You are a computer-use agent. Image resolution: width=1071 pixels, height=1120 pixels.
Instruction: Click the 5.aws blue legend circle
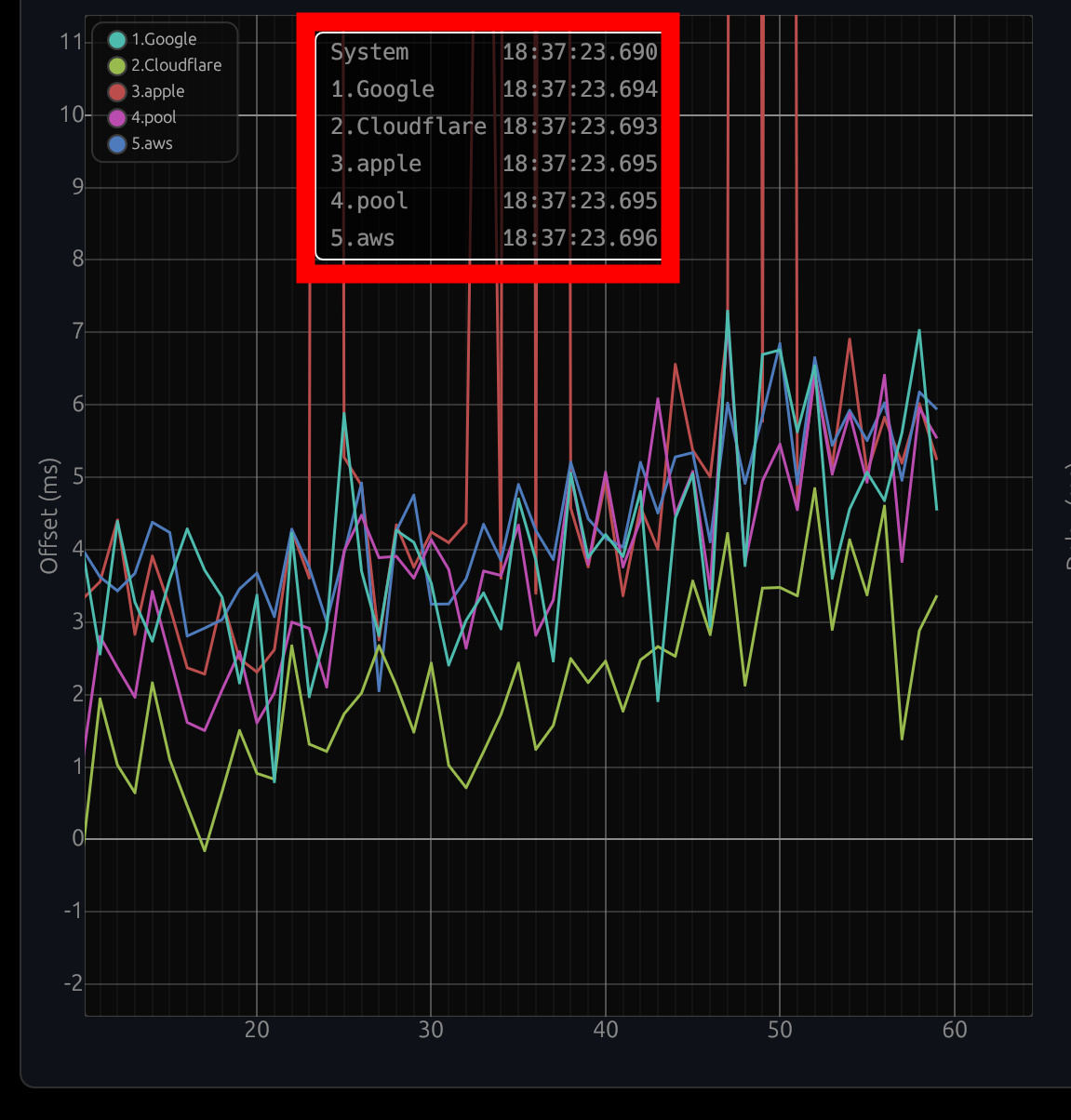pyautogui.click(x=117, y=143)
